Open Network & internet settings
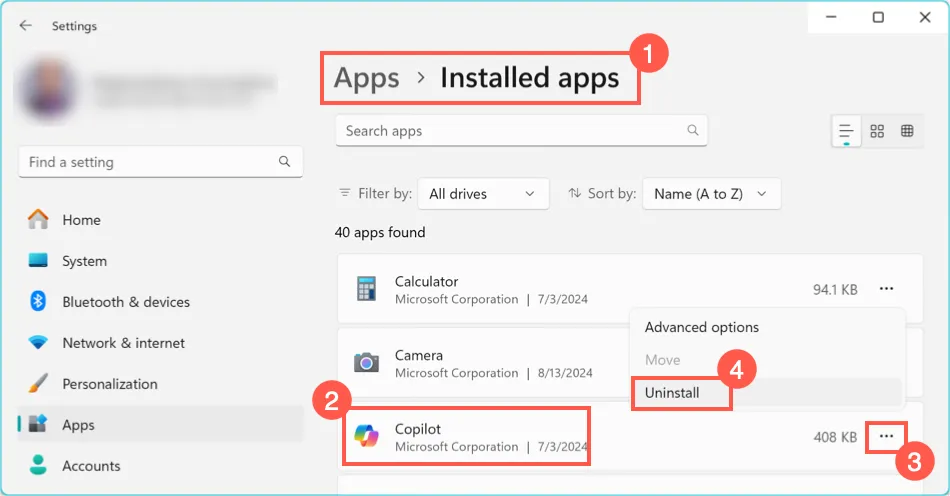The height and width of the screenshot is (496, 950). click(161, 343)
